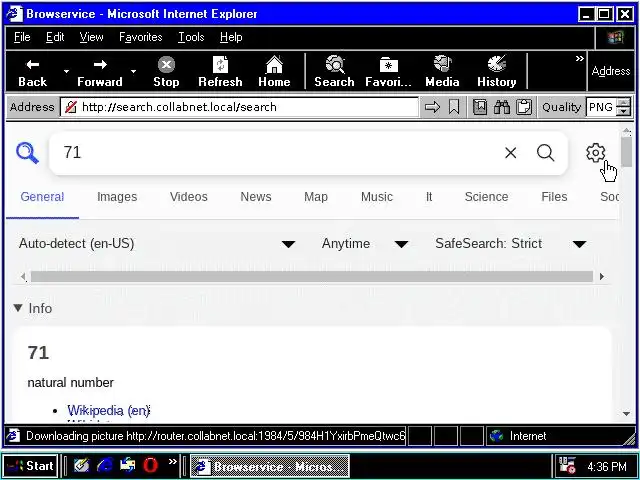
Task: Refresh the current page
Action: click(x=220, y=71)
